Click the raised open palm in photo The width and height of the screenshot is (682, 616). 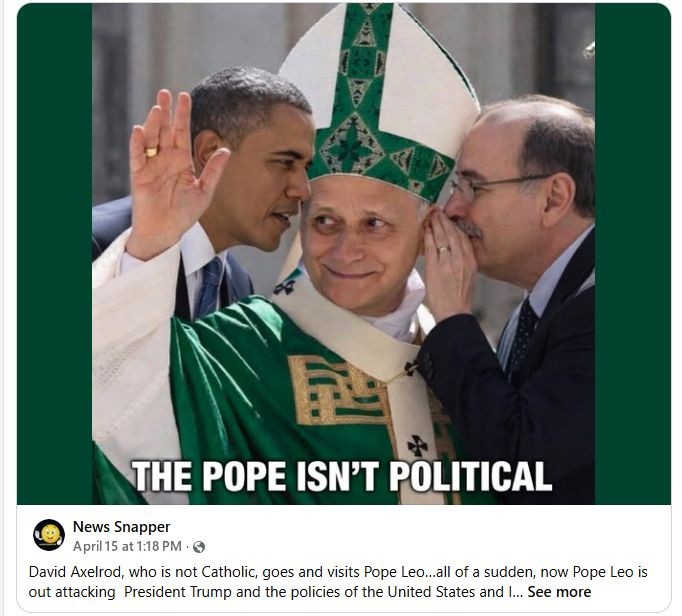pos(172,174)
